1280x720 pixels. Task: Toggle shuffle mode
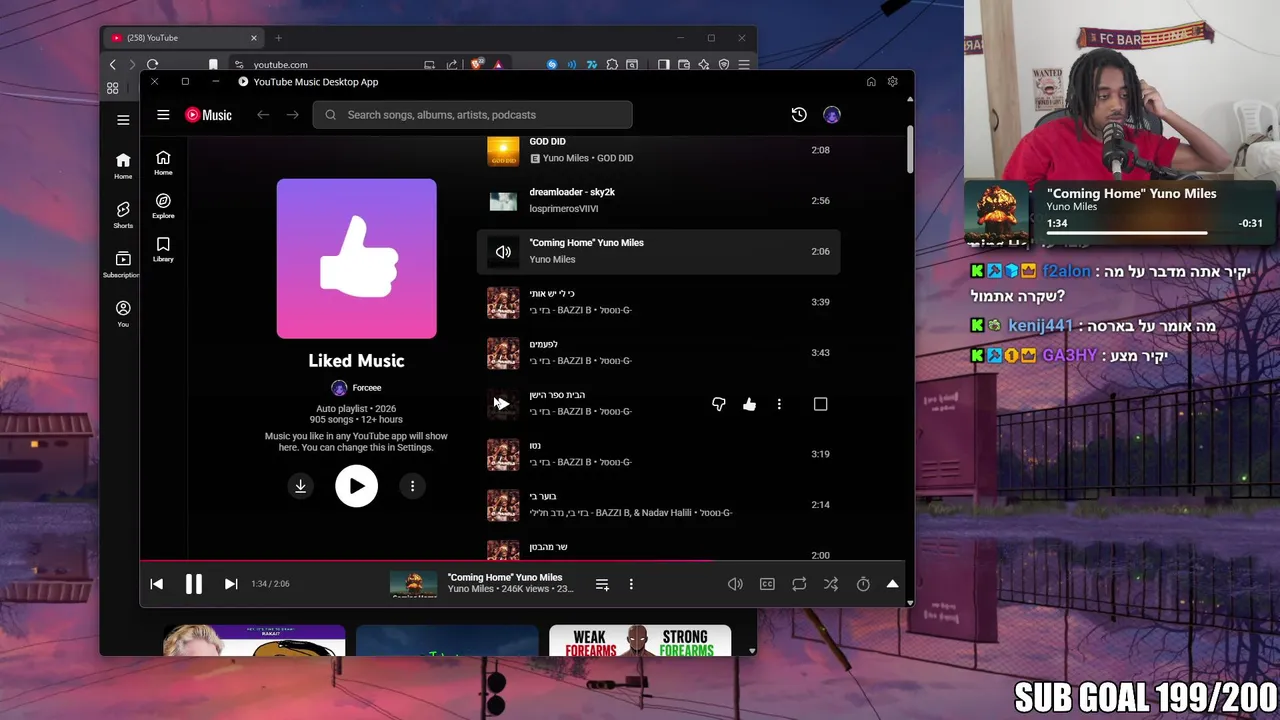click(x=831, y=584)
